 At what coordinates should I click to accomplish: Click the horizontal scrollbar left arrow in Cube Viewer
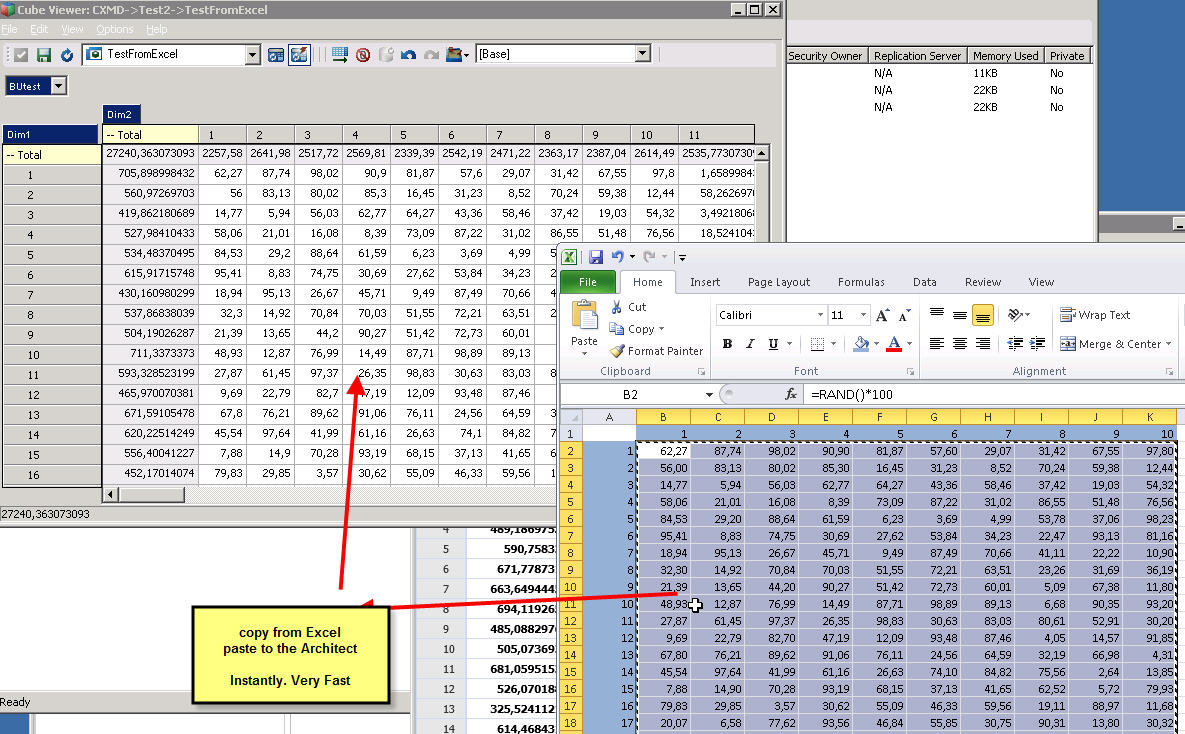coord(110,494)
